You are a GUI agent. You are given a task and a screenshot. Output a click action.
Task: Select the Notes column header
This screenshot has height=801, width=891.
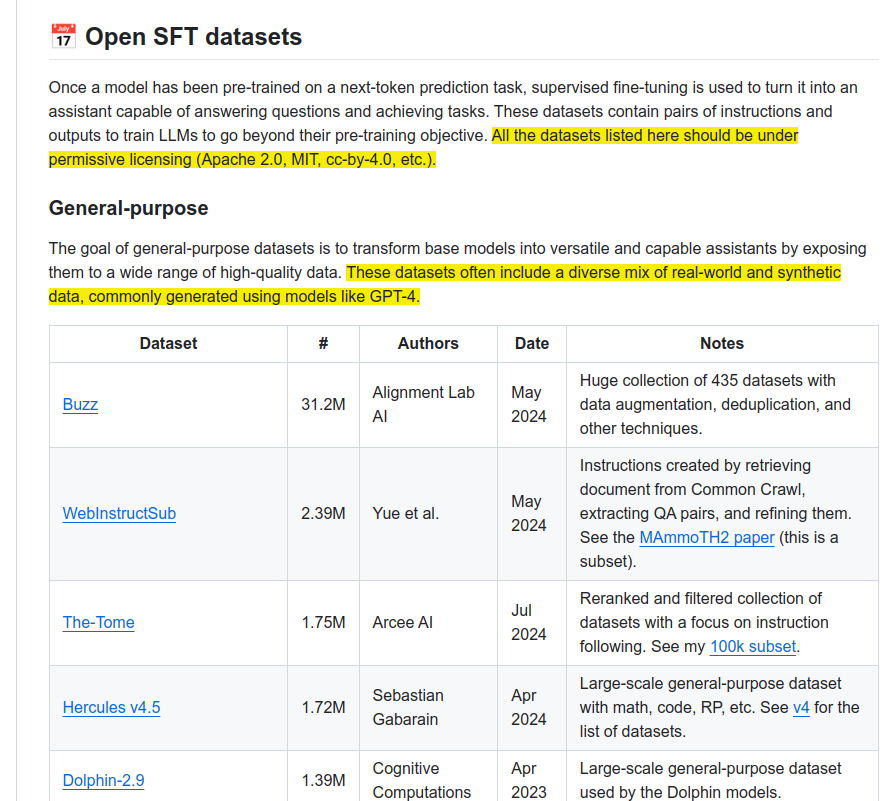pyautogui.click(x=721, y=343)
